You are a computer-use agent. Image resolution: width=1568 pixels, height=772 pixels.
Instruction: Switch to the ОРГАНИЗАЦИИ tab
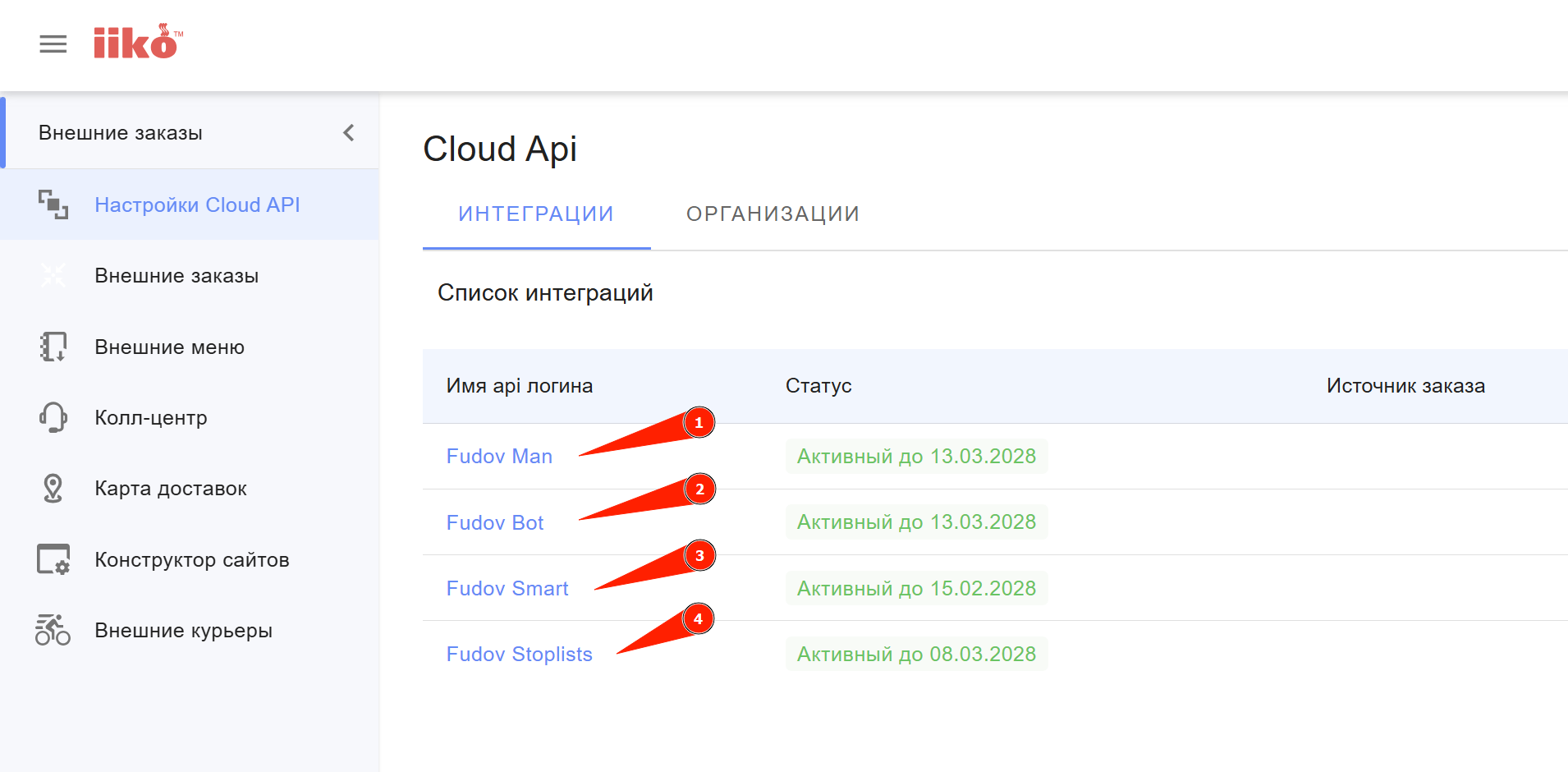point(773,214)
